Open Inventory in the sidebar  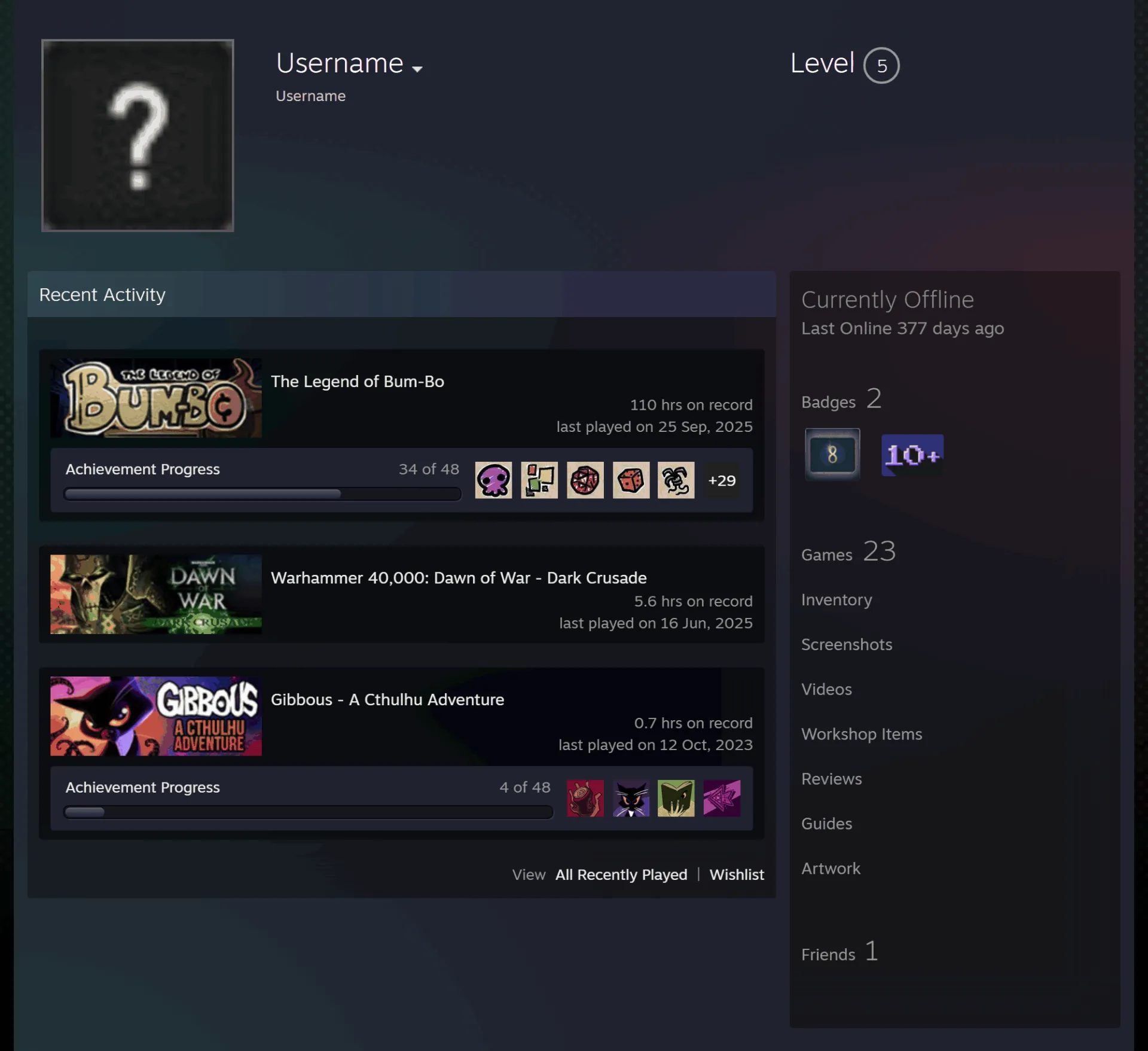[x=836, y=599]
